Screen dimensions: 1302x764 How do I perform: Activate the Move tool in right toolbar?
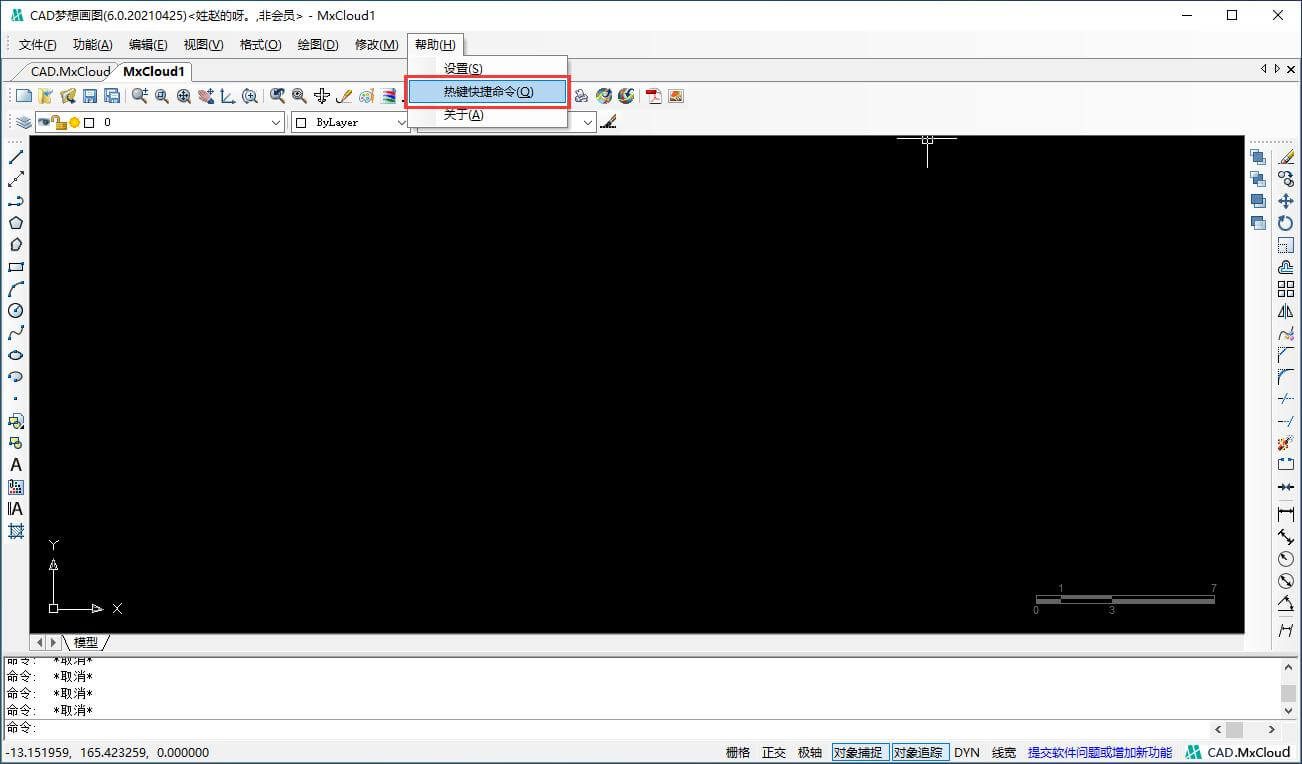coord(1286,201)
